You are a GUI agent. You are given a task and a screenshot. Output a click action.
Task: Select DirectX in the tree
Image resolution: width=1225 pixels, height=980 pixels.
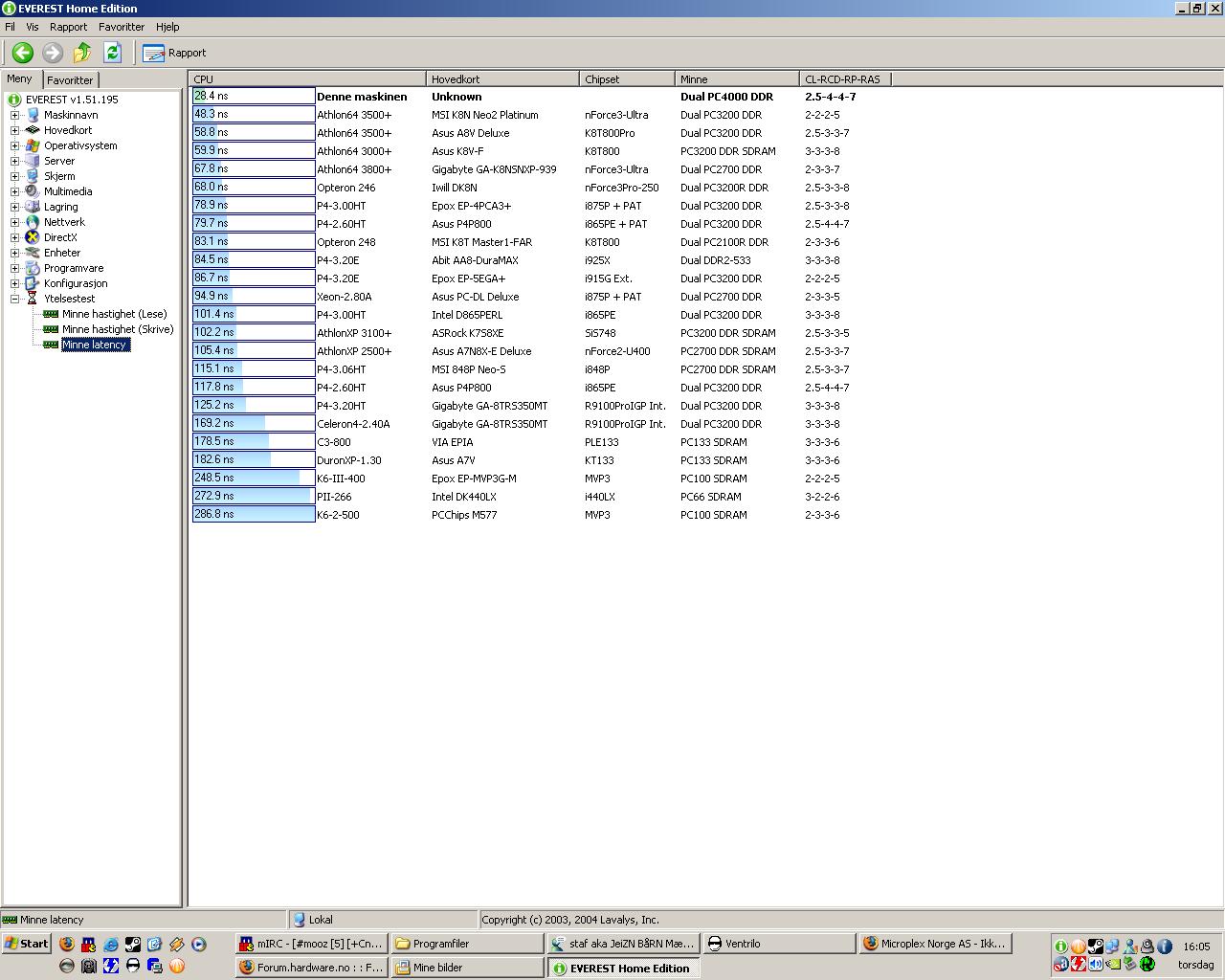click(x=60, y=237)
